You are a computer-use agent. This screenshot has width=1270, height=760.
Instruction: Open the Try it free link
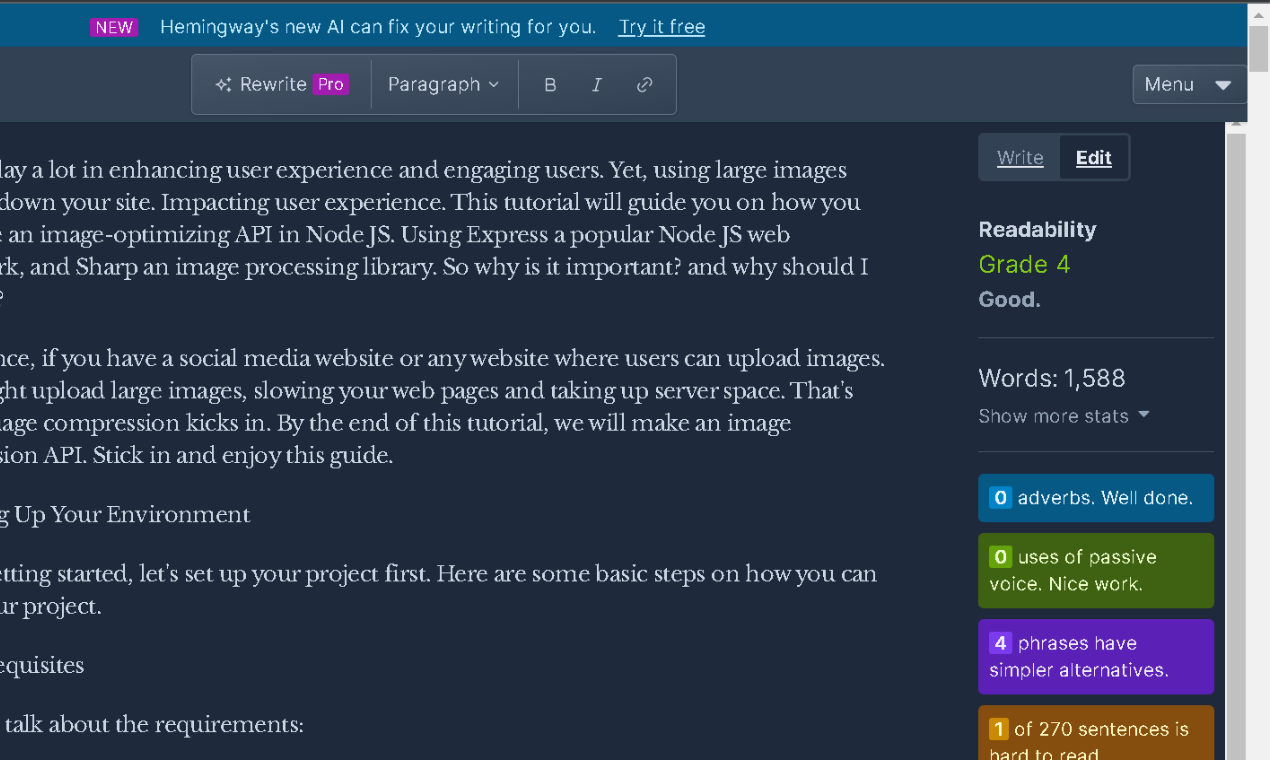point(661,27)
